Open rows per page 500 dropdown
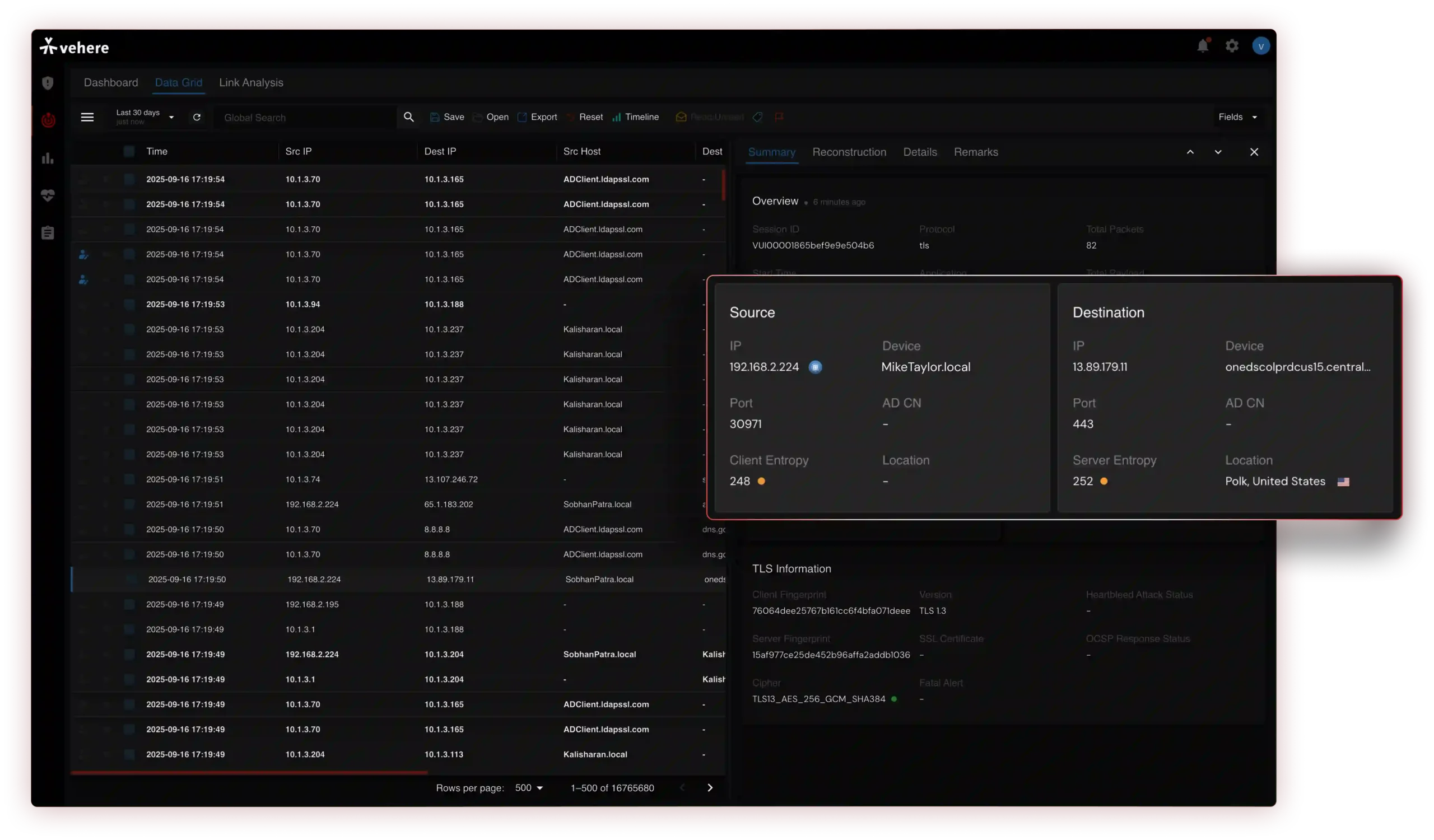 (529, 788)
